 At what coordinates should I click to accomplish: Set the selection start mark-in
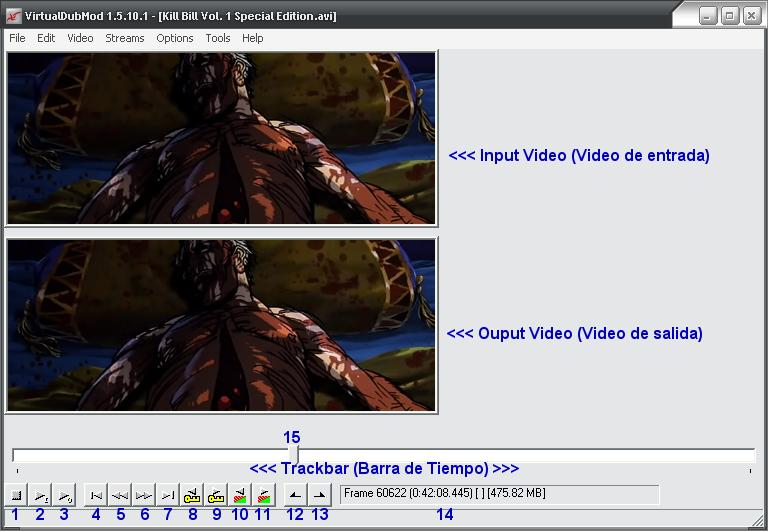[x=295, y=495]
